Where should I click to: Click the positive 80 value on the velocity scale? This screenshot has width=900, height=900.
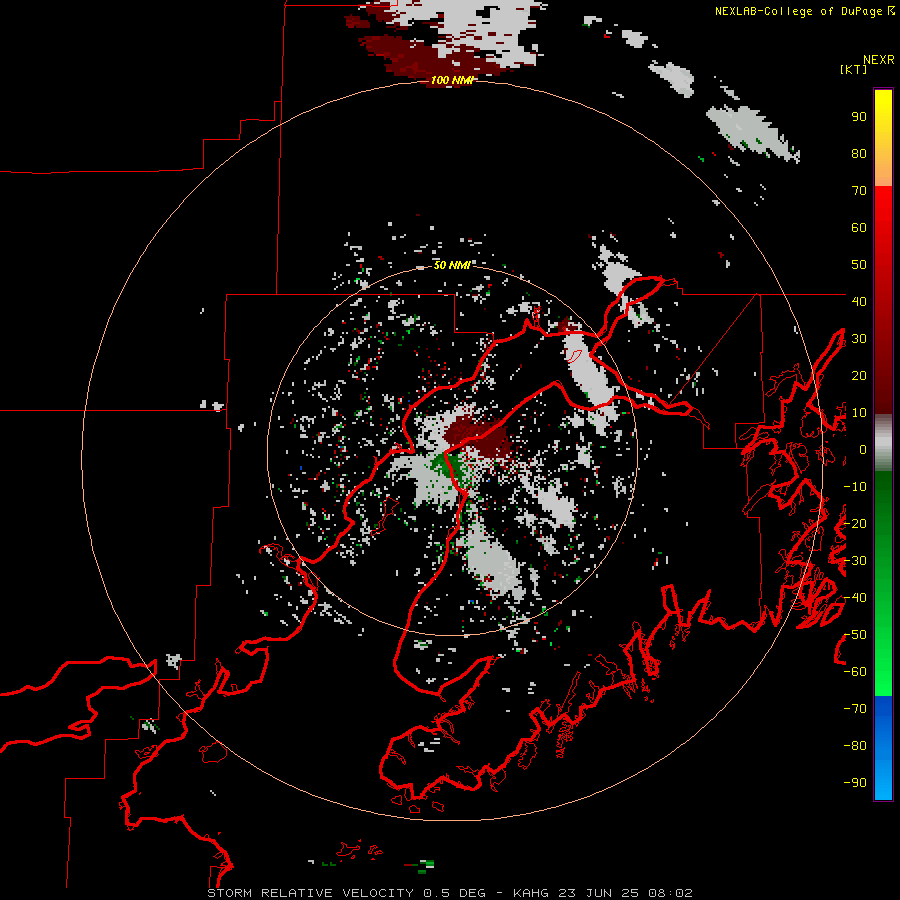[859, 153]
